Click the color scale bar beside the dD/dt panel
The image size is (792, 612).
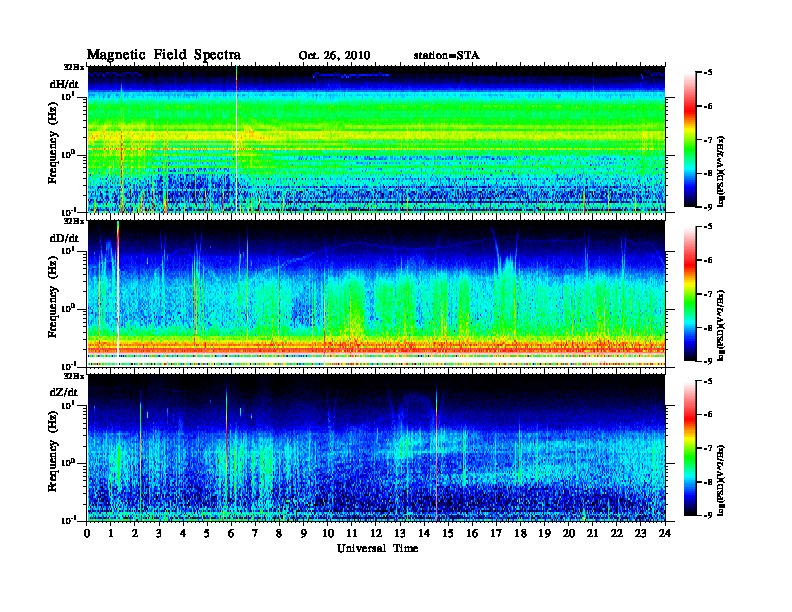click(x=690, y=293)
